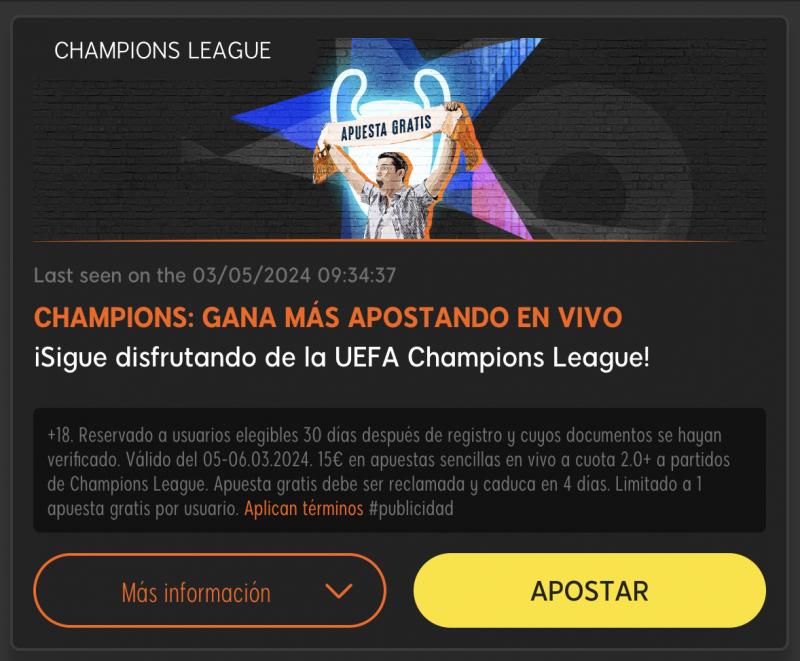This screenshot has height=661, width=800.
Task: Select the Más información button label
Action: click(x=196, y=593)
